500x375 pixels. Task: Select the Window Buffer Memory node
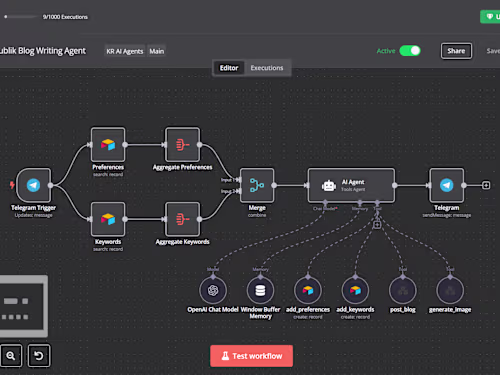coord(260,290)
